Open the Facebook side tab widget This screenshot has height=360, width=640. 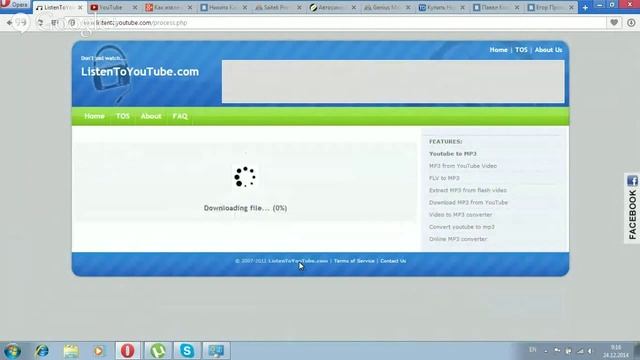[632, 208]
